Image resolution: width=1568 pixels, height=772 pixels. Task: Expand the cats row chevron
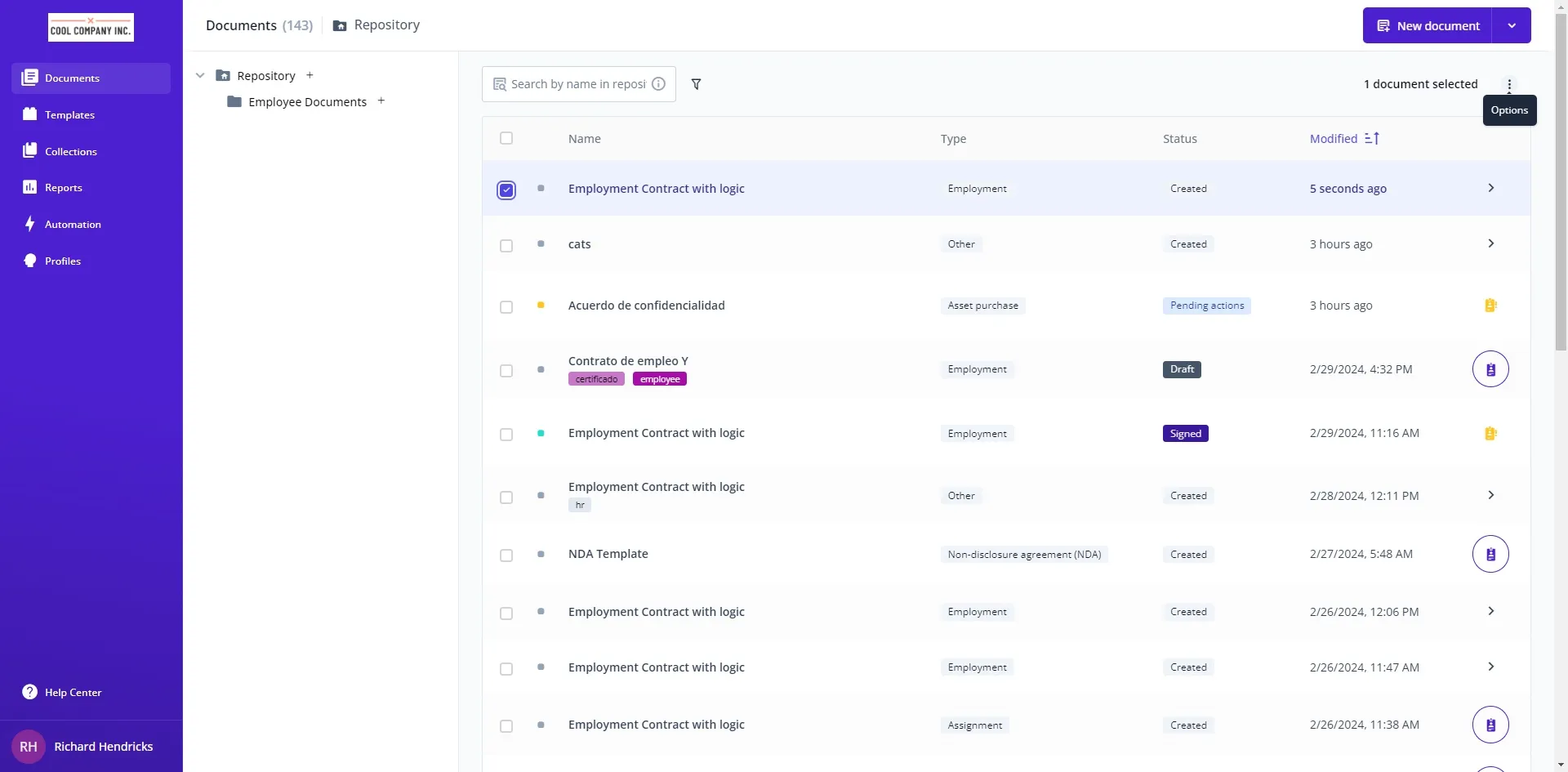coord(1490,243)
